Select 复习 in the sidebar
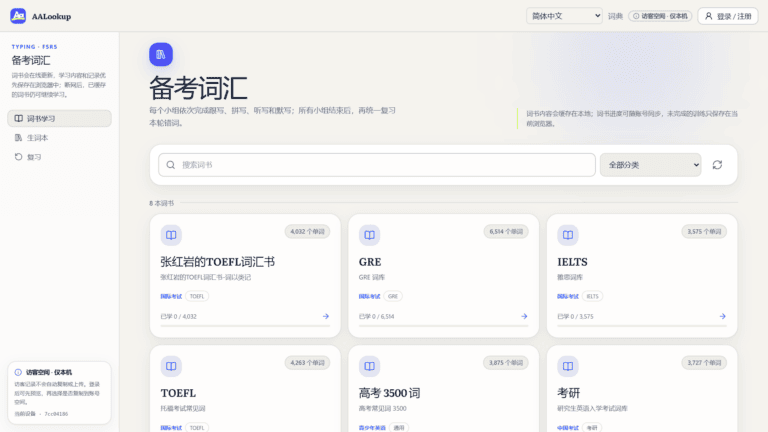This screenshot has height=432, width=768. coord(59,157)
